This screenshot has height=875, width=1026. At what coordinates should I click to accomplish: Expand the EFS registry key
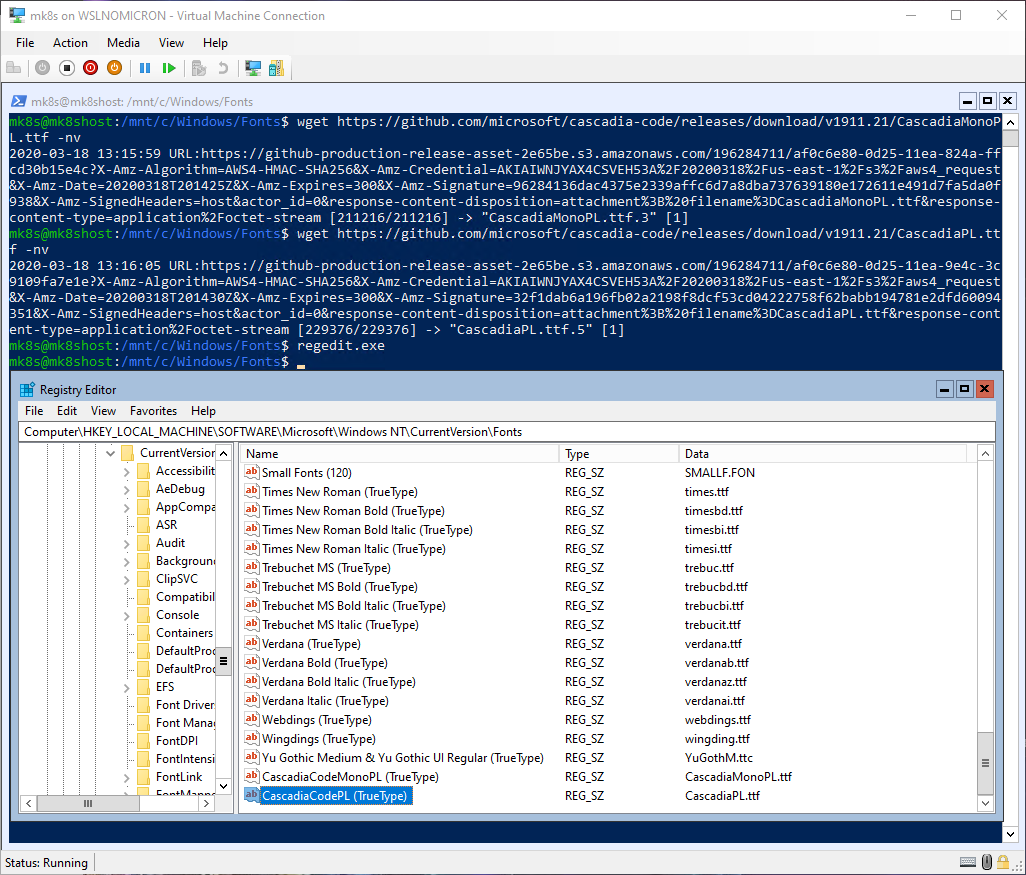tap(127, 687)
